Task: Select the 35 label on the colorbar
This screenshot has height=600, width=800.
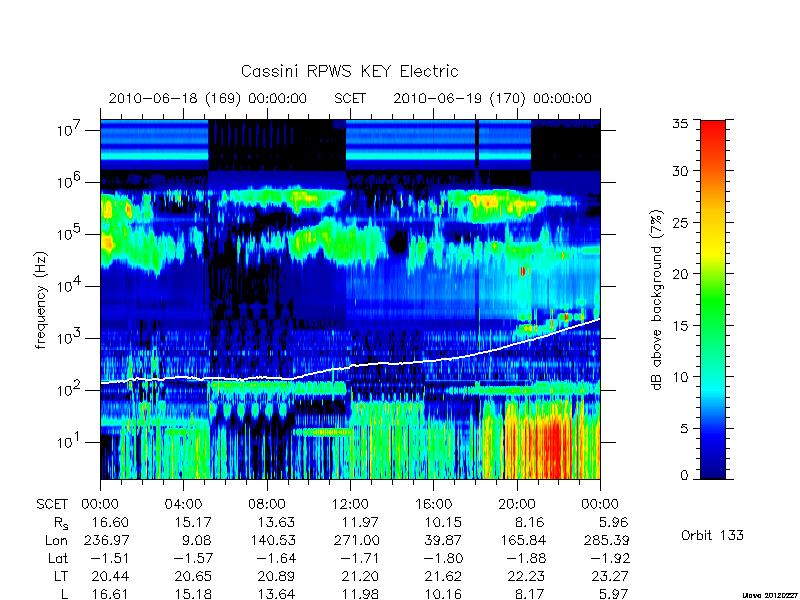Action: click(x=680, y=124)
